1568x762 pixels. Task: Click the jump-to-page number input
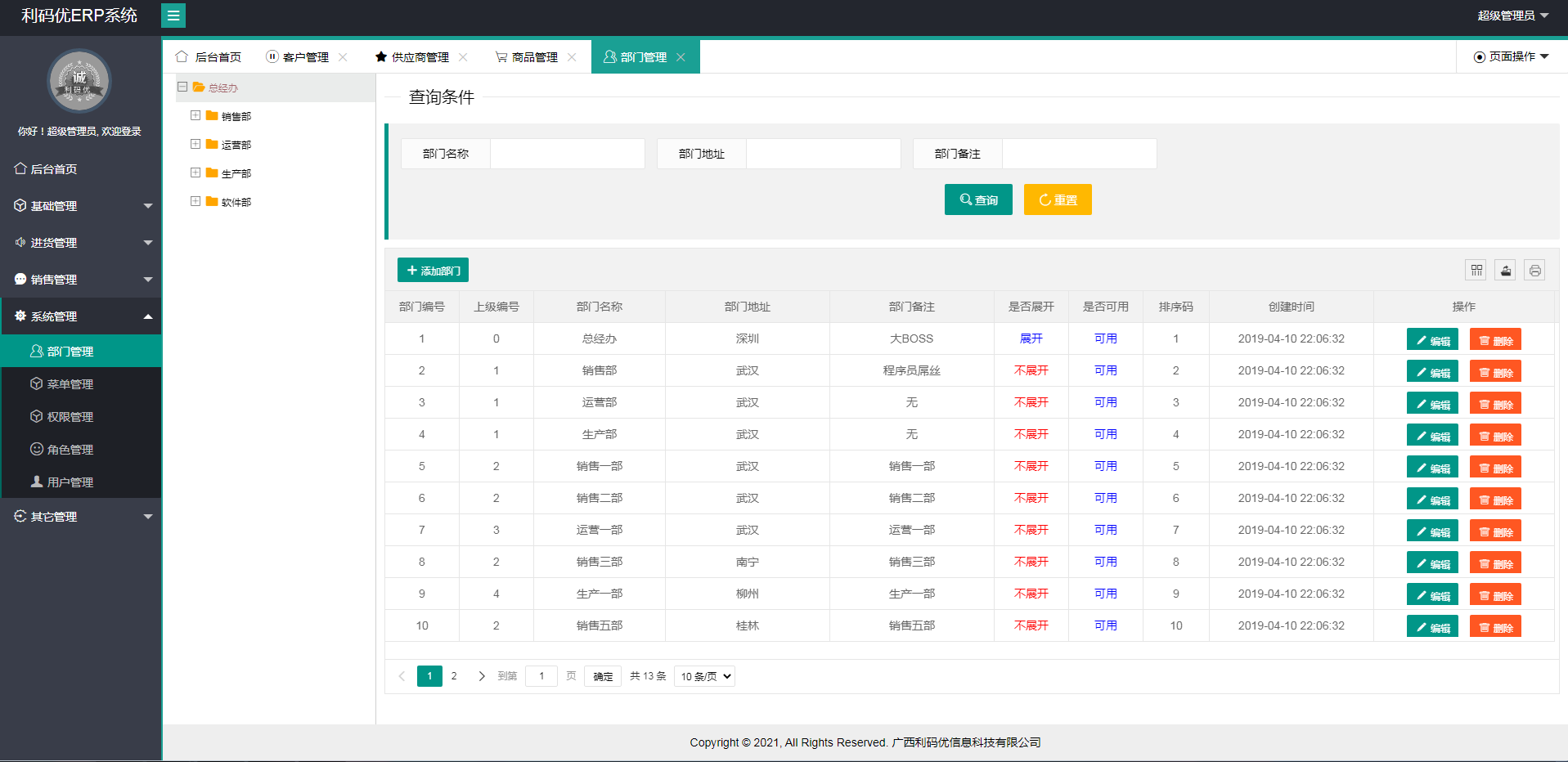541,676
